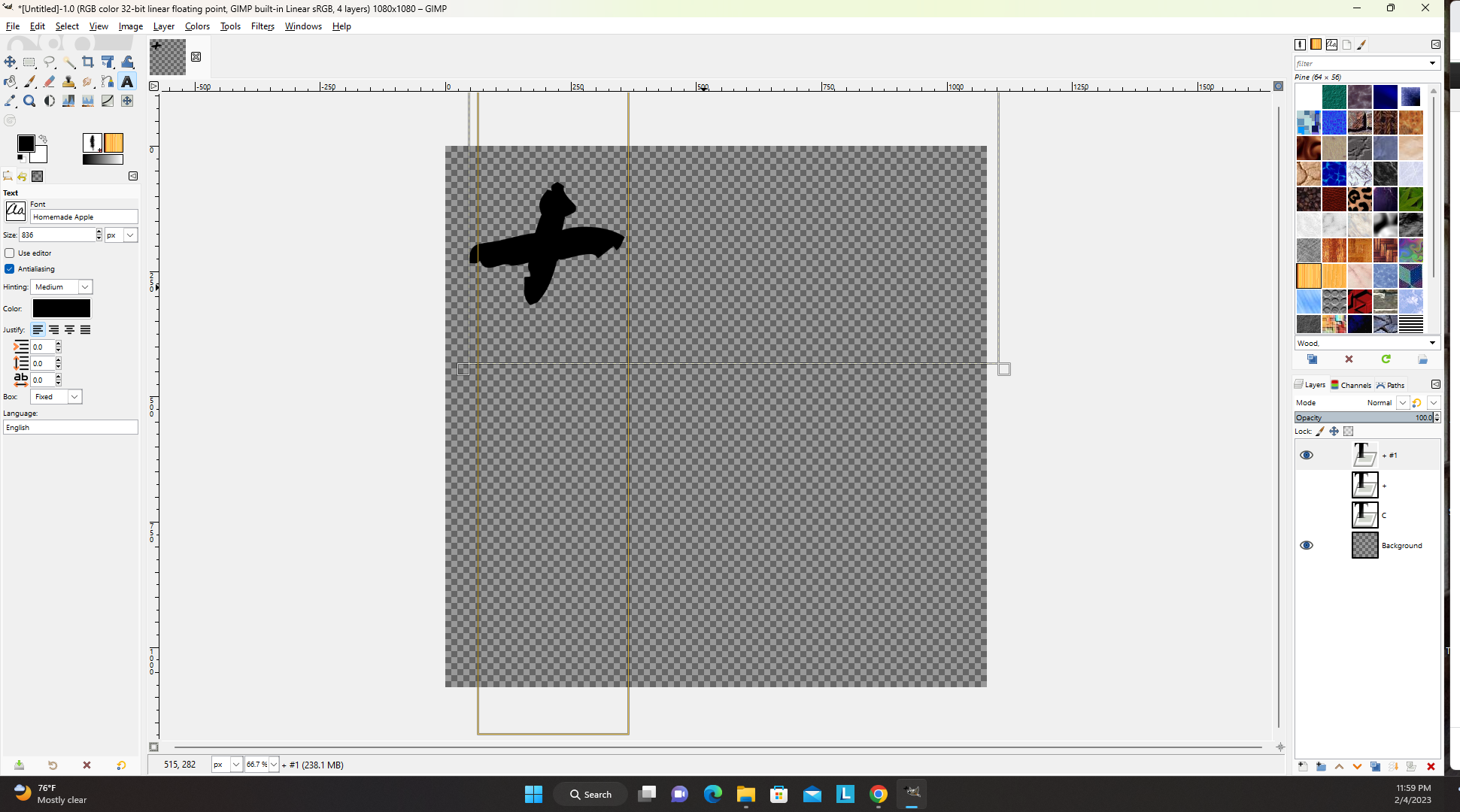Click the Homemade Apple font field
Image resolution: width=1460 pixels, height=812 pixels.
(83, 217)
